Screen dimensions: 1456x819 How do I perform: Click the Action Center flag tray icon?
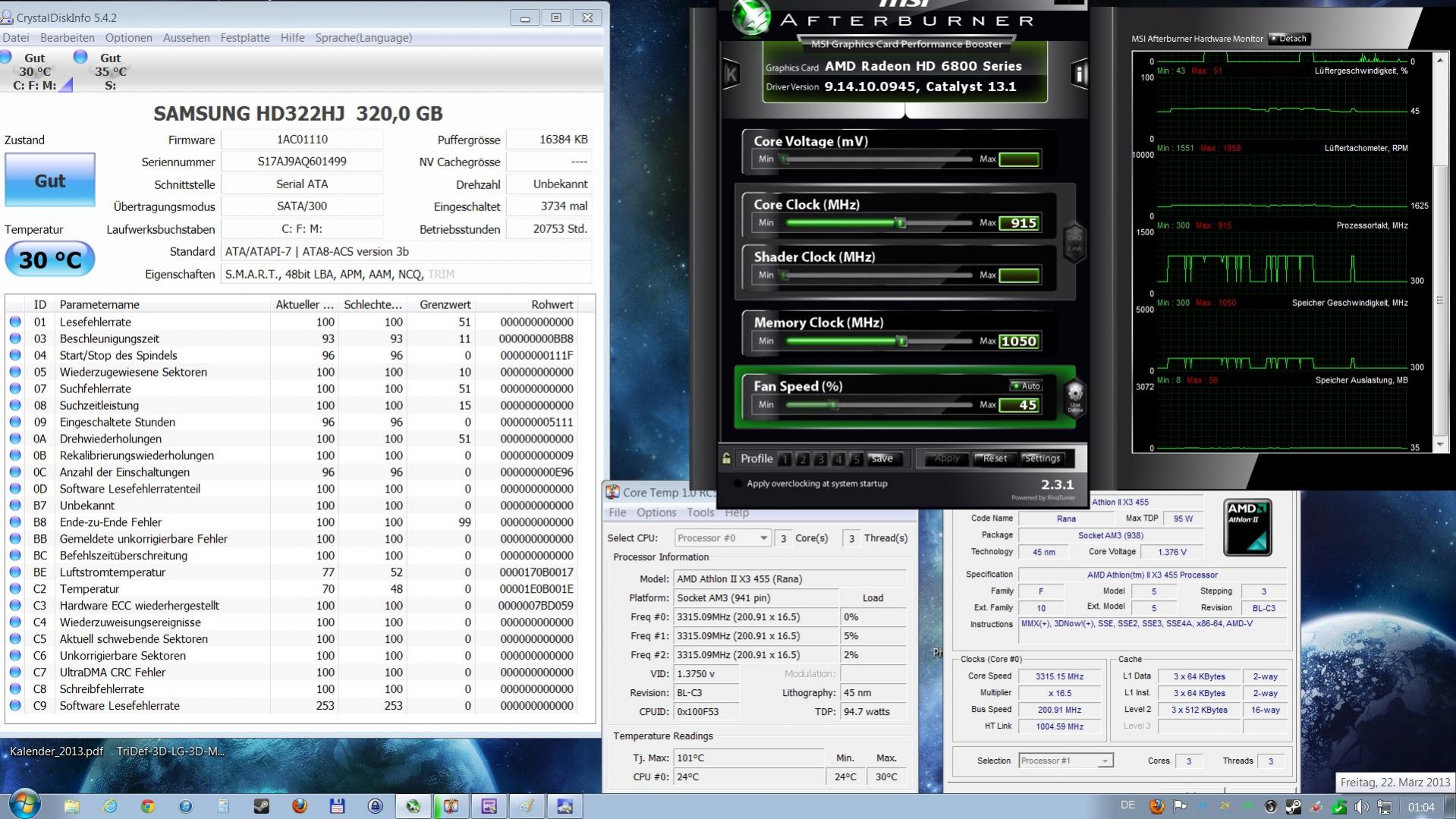click(x=1180, y=807)
